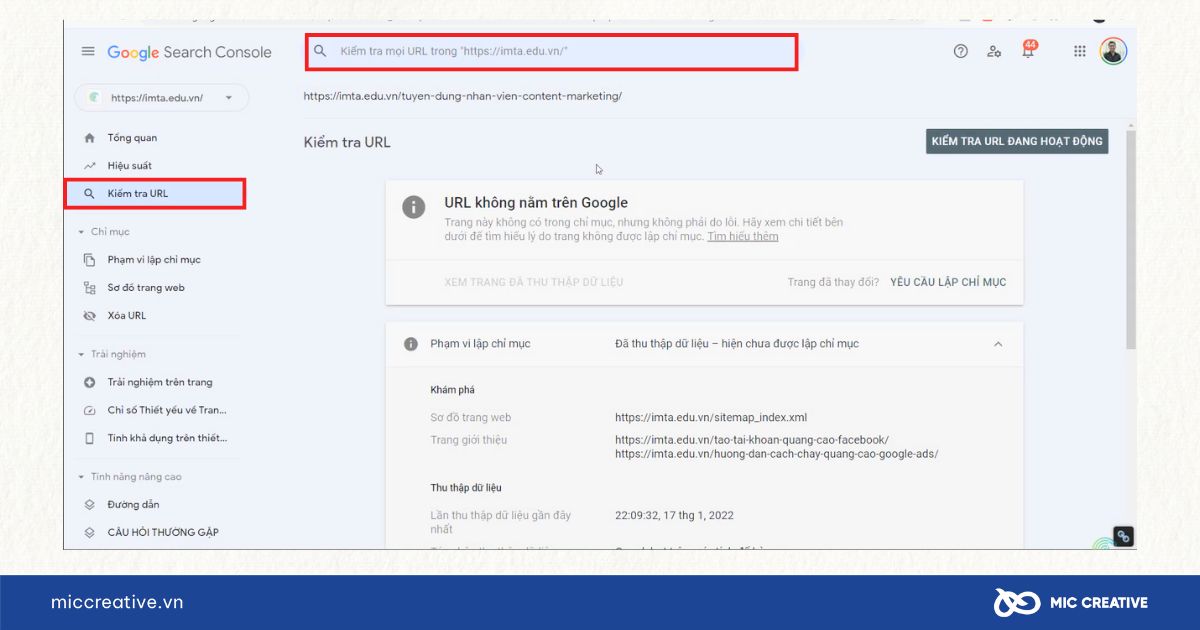Screen dimensions: 1200x630
Task: Click the Trang giới thiệu label
Action: click(469, 440)
